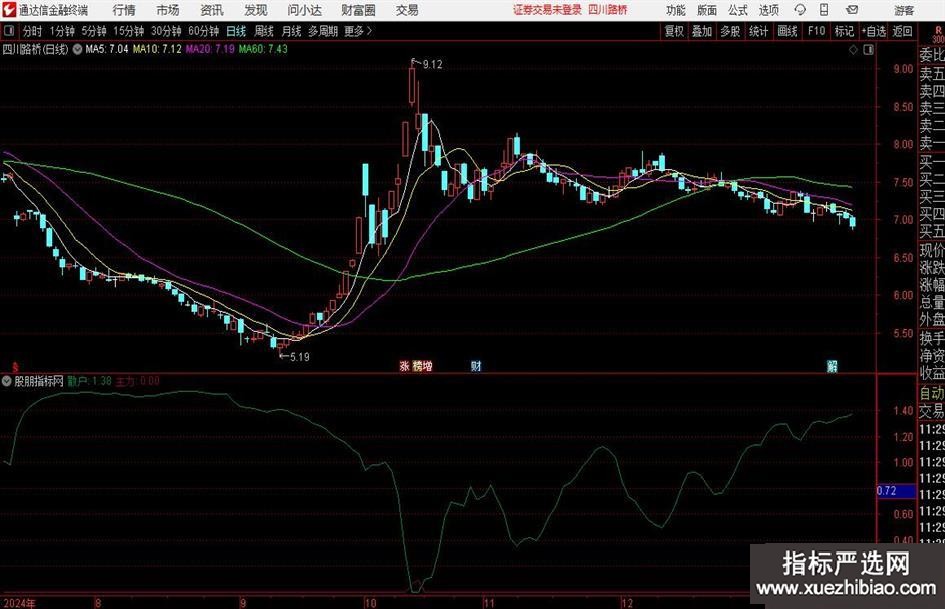Viewport: 945px width, 609px height.
Task: Click the MA10: 7.12 indicator label
Action: [x=157, y=49]
